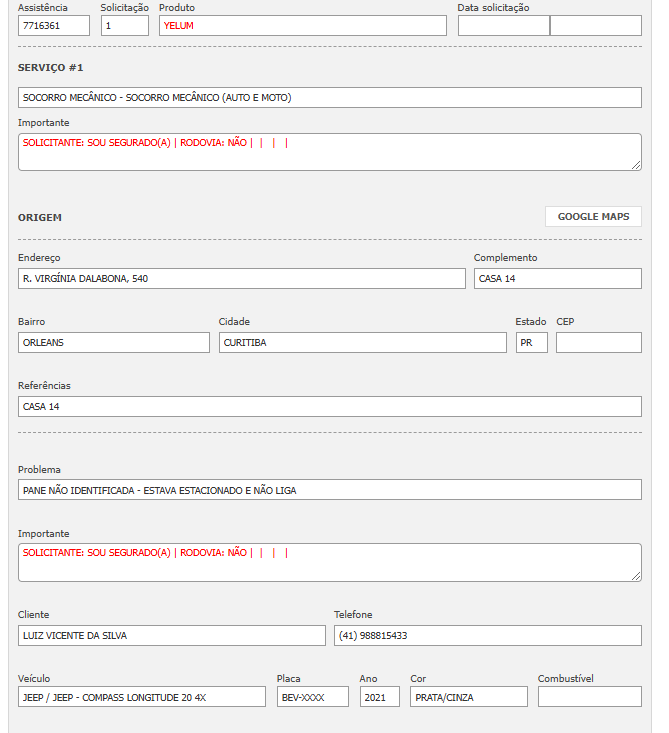Click the Cliente name field
The width and height of the screenshot is (669, 733).
(x=172, y=636)
